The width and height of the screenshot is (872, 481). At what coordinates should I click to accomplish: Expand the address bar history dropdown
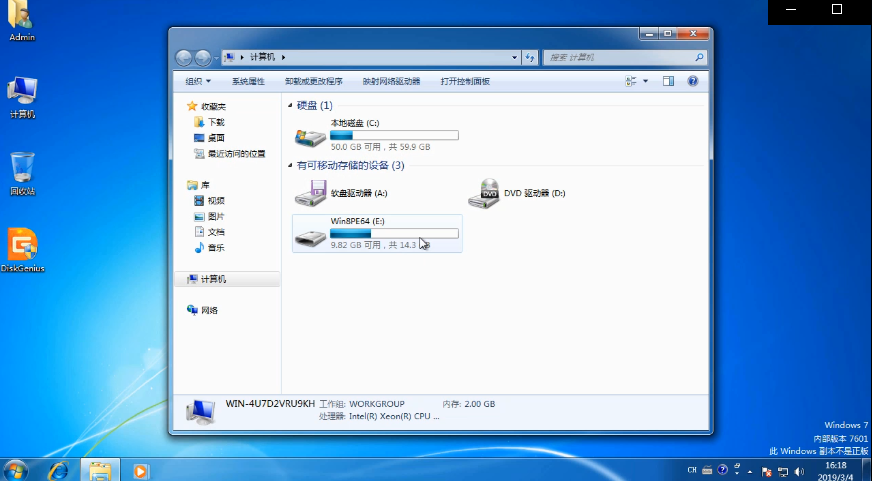(x=515, y=57)
